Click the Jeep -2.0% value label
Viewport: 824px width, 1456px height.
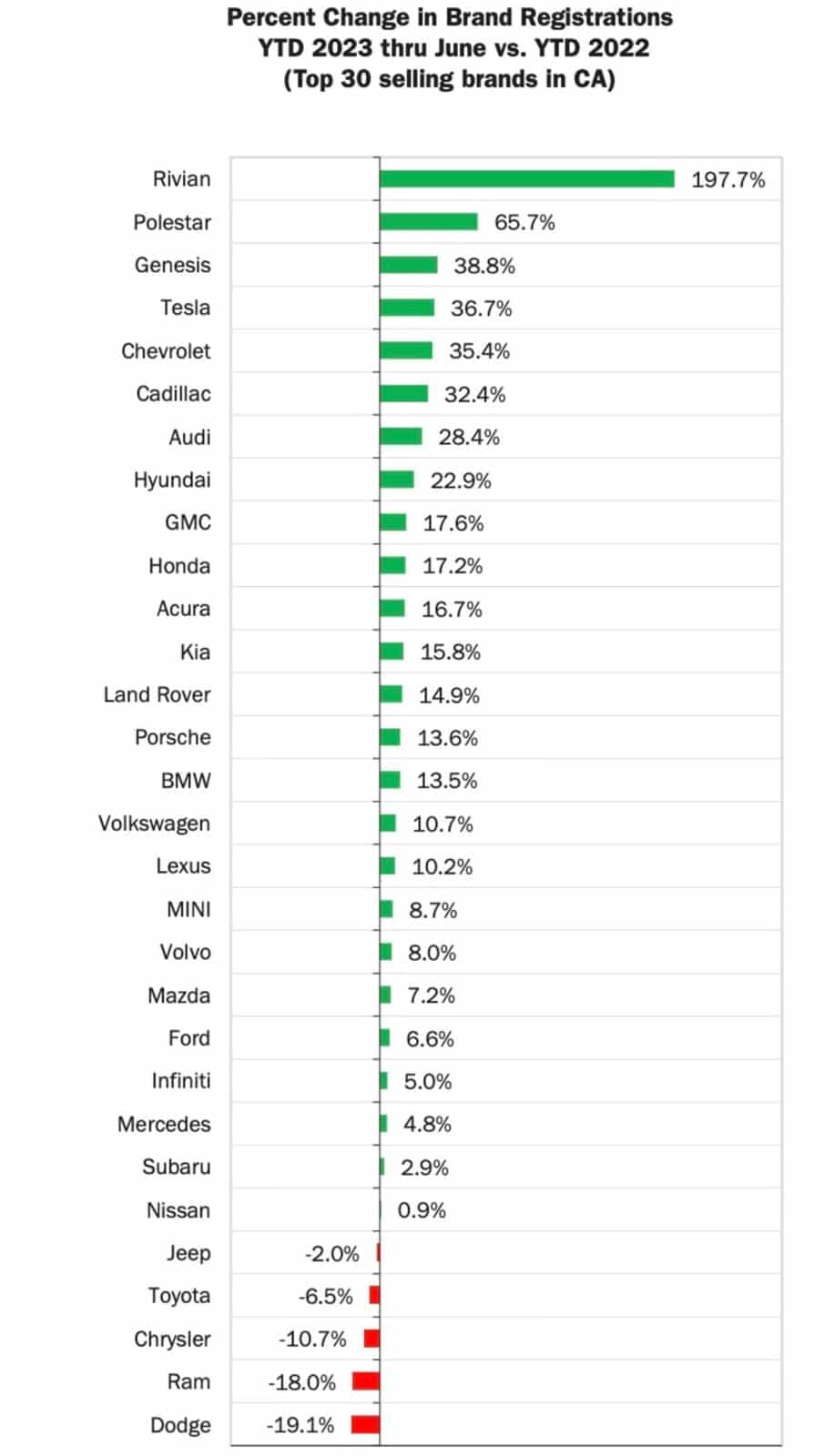point(331,1254)
